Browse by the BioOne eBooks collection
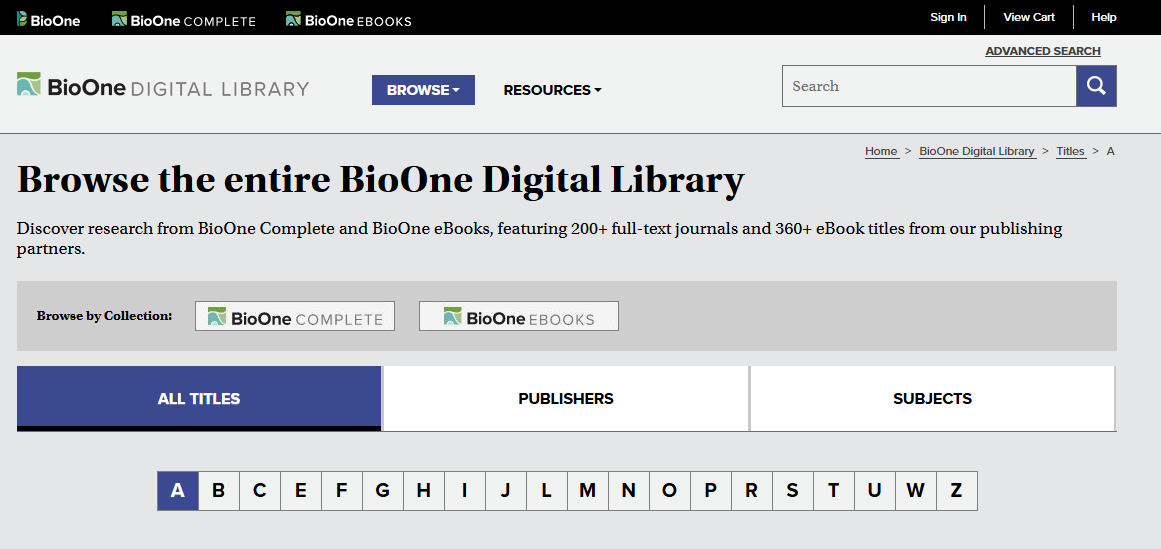Screen dimensions: 1161x549 (518, 317)
